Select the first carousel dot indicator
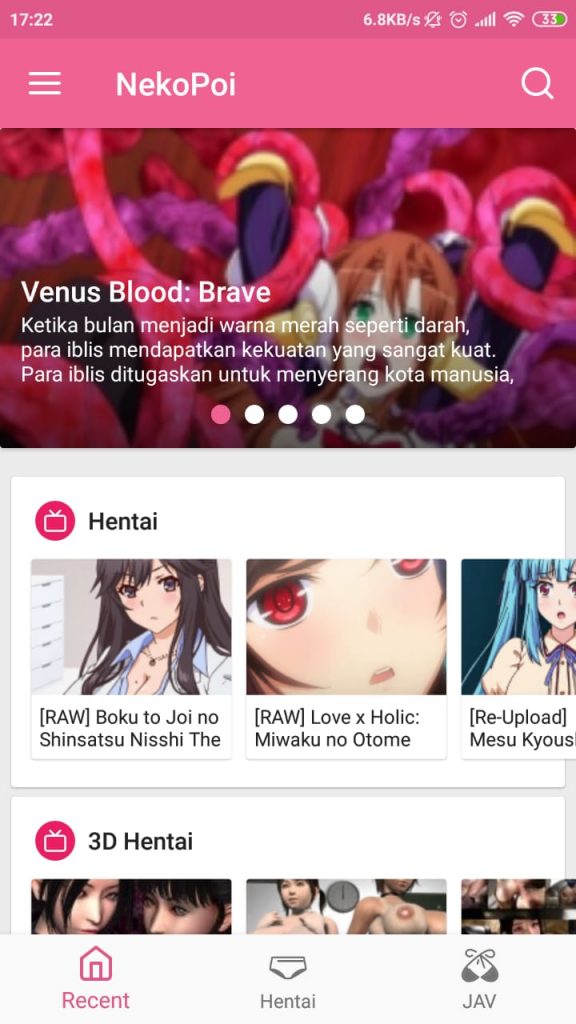Image resolution: width=576 pixels, height=1024 pixels. tap(221, 414)
